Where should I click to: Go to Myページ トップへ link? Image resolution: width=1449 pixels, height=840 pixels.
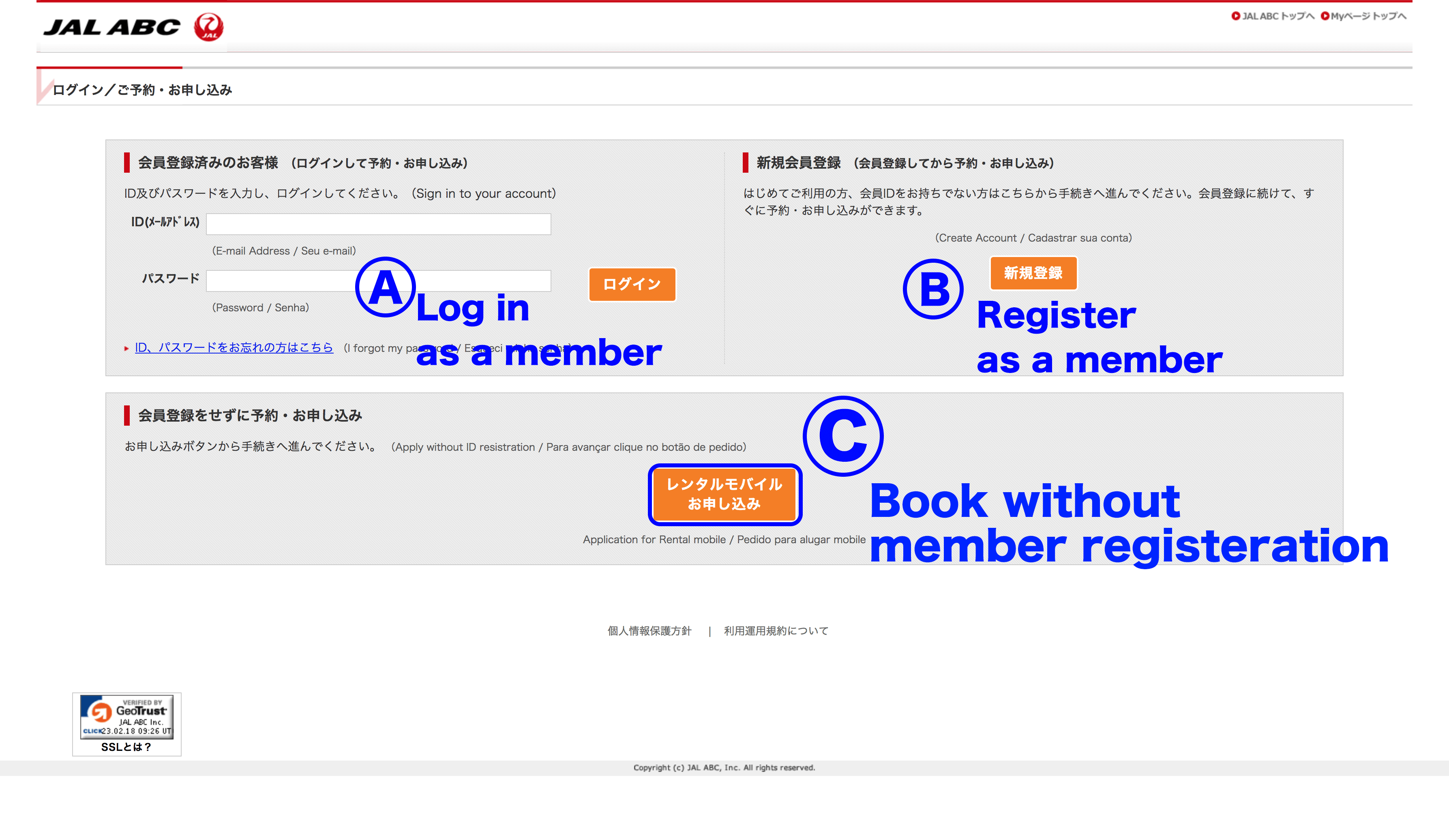1368,16
